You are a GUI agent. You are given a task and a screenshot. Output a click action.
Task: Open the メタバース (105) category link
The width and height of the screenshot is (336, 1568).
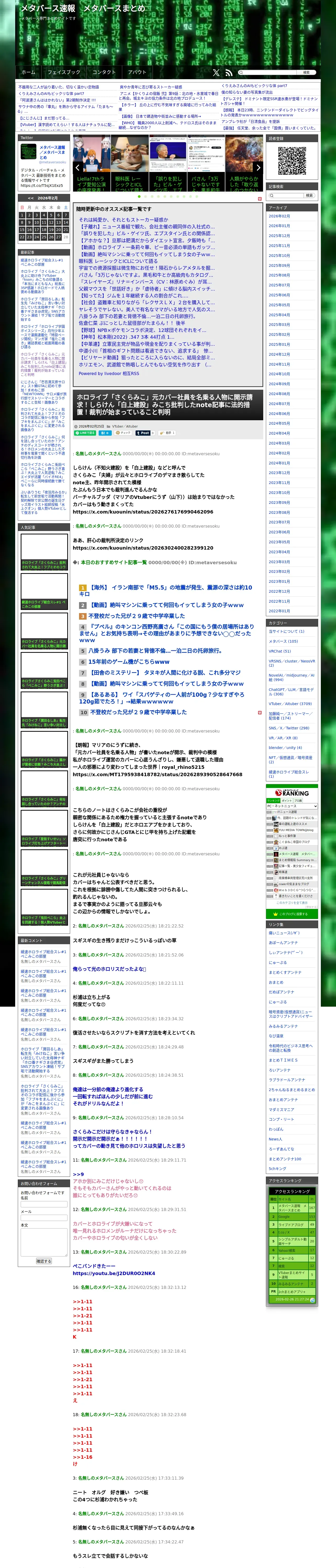pyautogui.click(x=284, y=641)
